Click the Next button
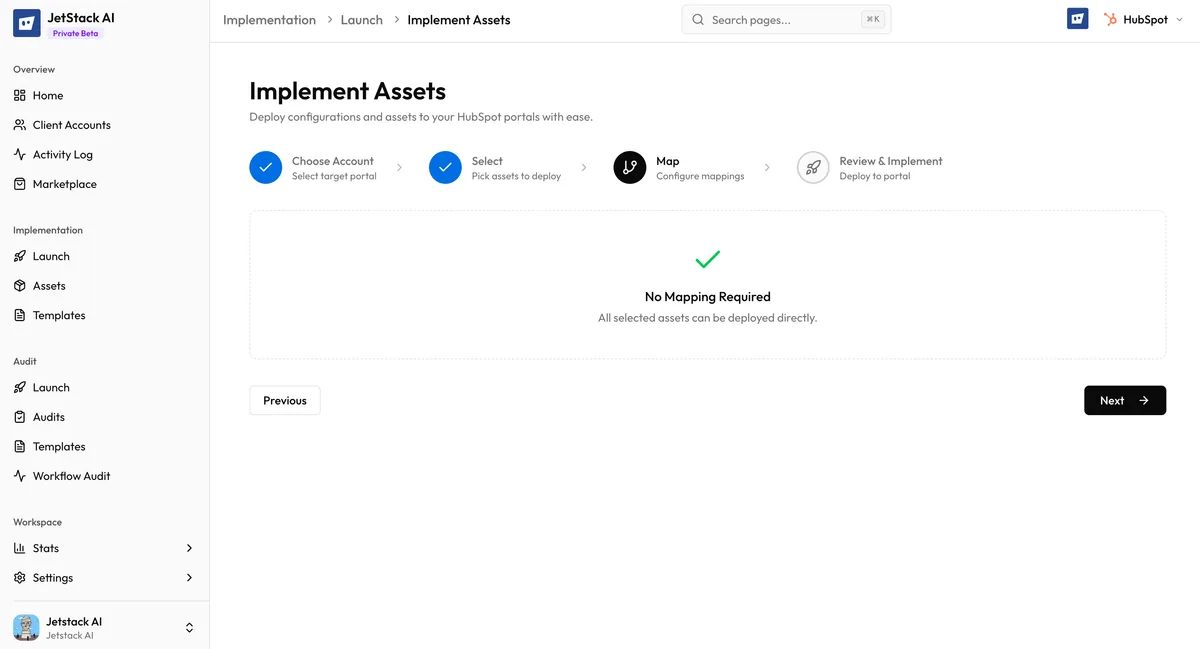This screenshot has width=1200, height=649. point(1124,400)
